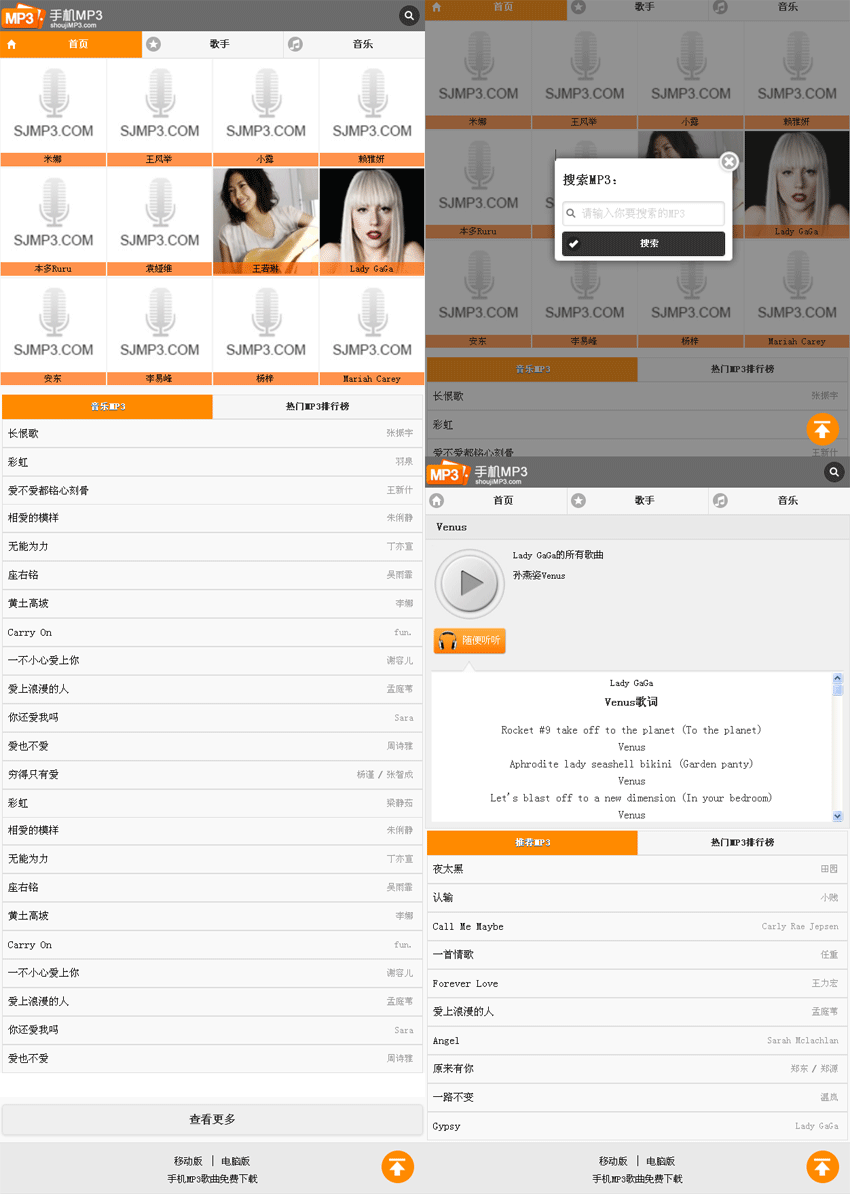Screen dimensions: 850x1194
Task: Open the 王若琳 artist photo on the home page
Action: coord(266,222)
